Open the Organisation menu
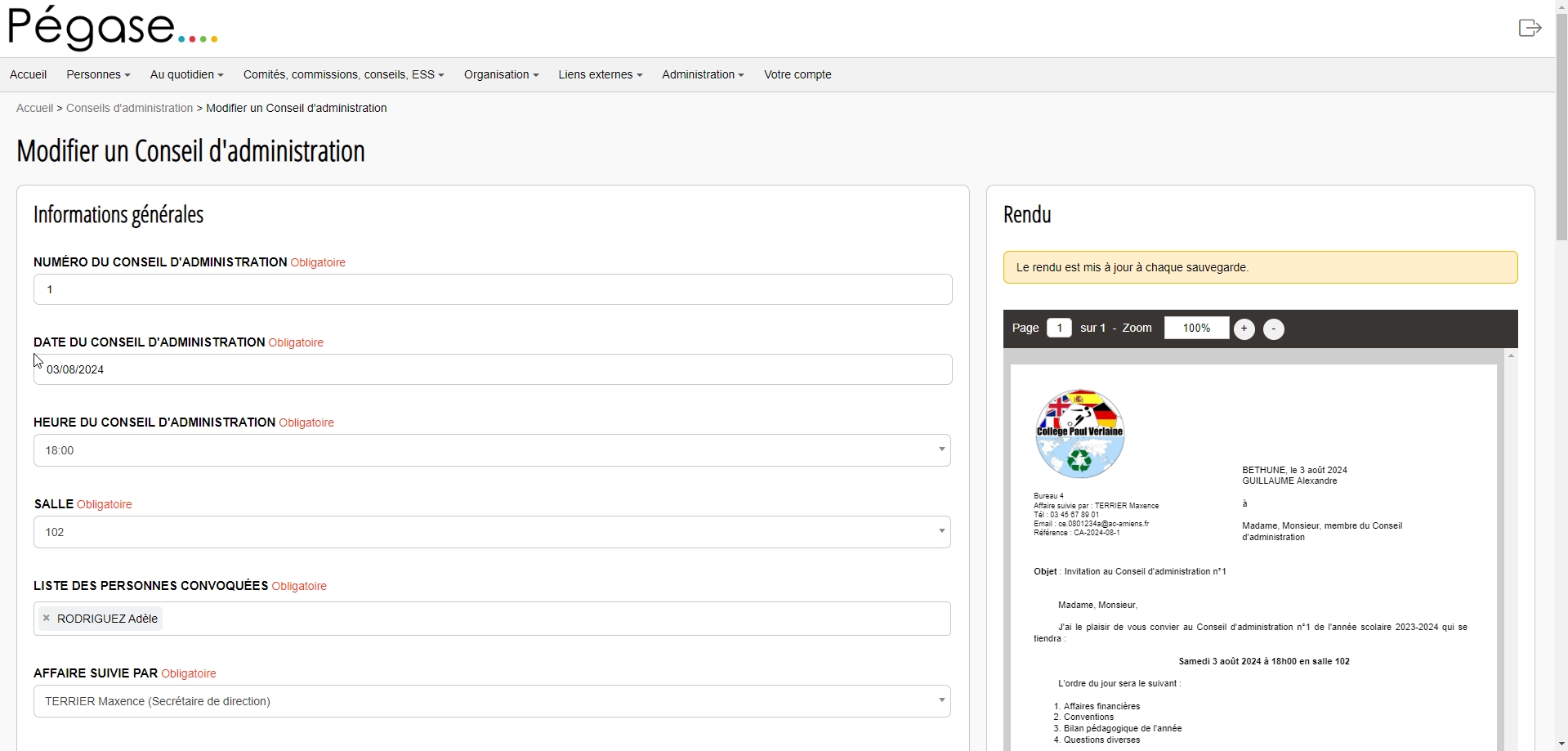The width and height of the screenshot is (1568, 751). [x=501, y=74]
